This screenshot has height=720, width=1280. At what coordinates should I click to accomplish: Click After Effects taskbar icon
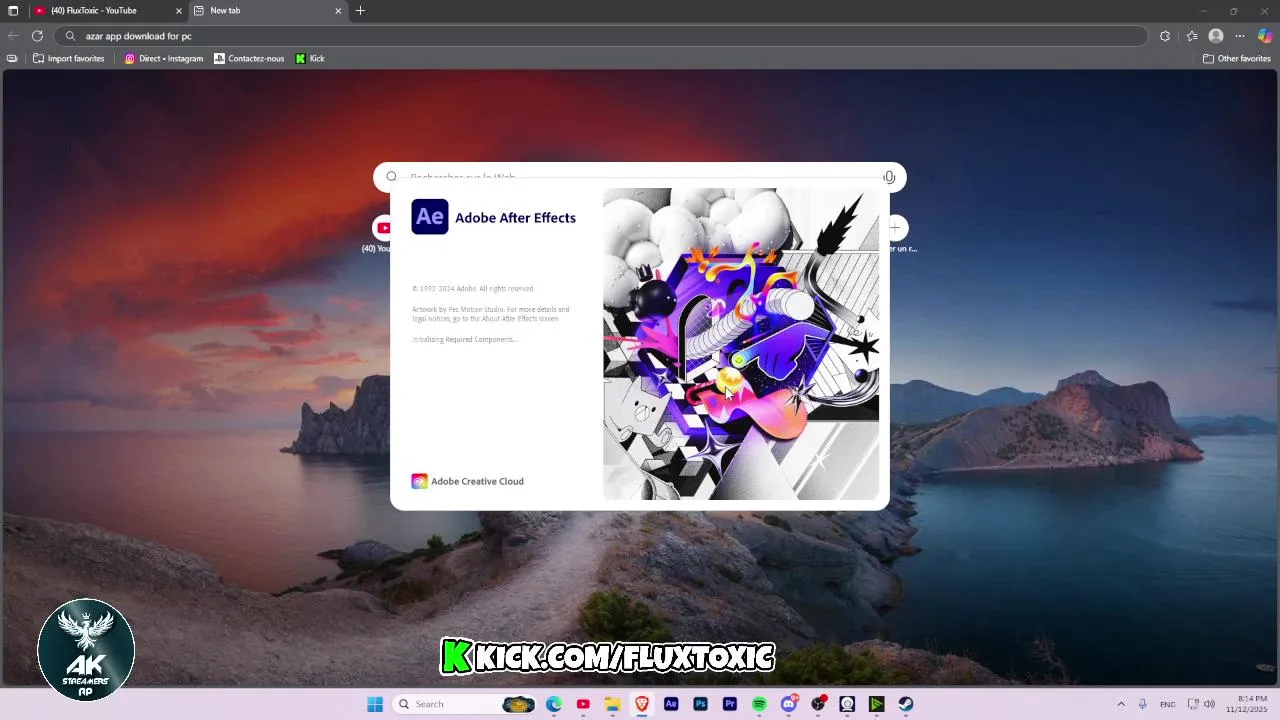(x=671, y=704)
